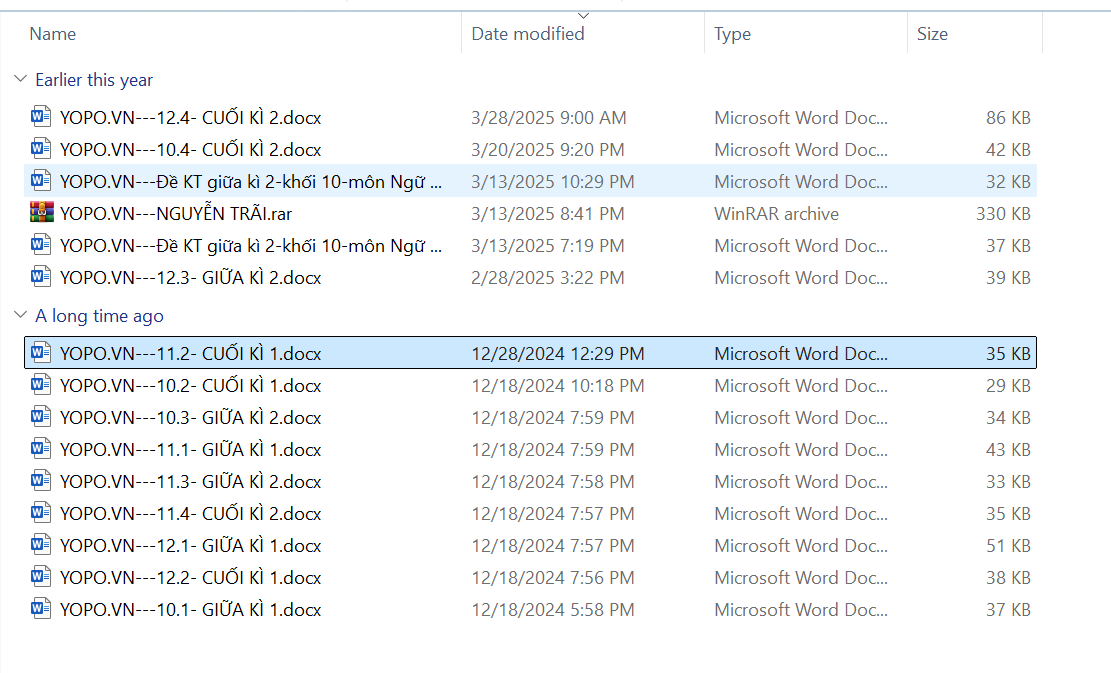Click the Word icon for 11.2- CUỐI KÌ 1.docx
This screenshot has width=1111, height=673.
41,352
